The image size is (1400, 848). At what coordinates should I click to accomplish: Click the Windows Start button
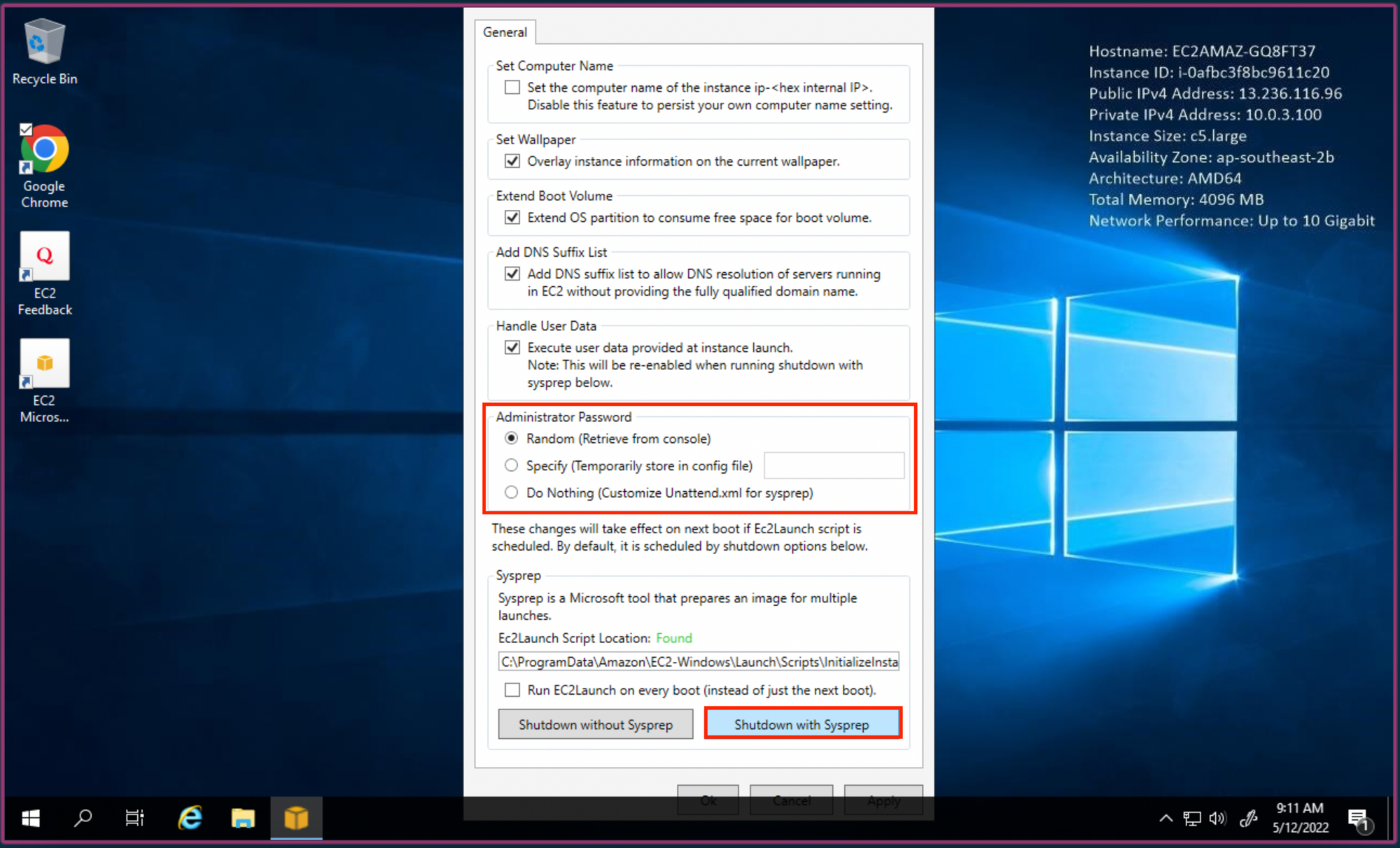[x=31, y=817]
